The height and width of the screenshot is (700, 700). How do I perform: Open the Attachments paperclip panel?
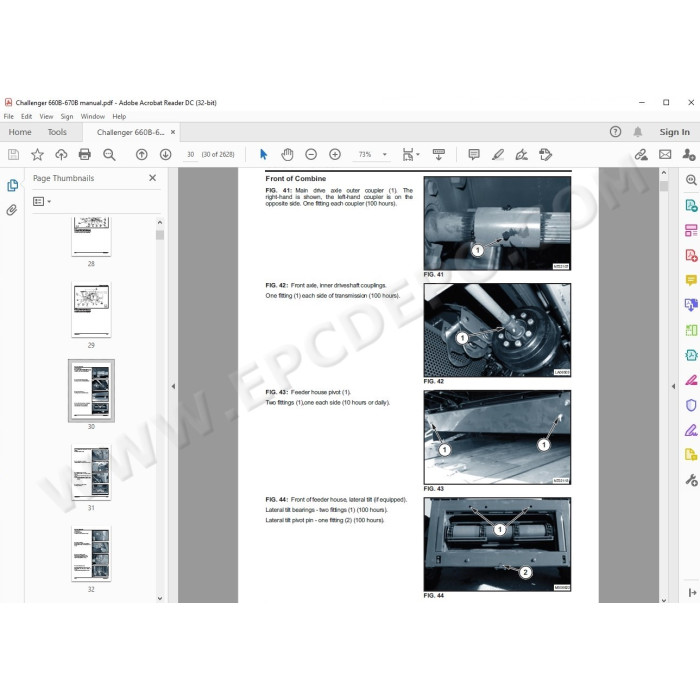point(12,210)
